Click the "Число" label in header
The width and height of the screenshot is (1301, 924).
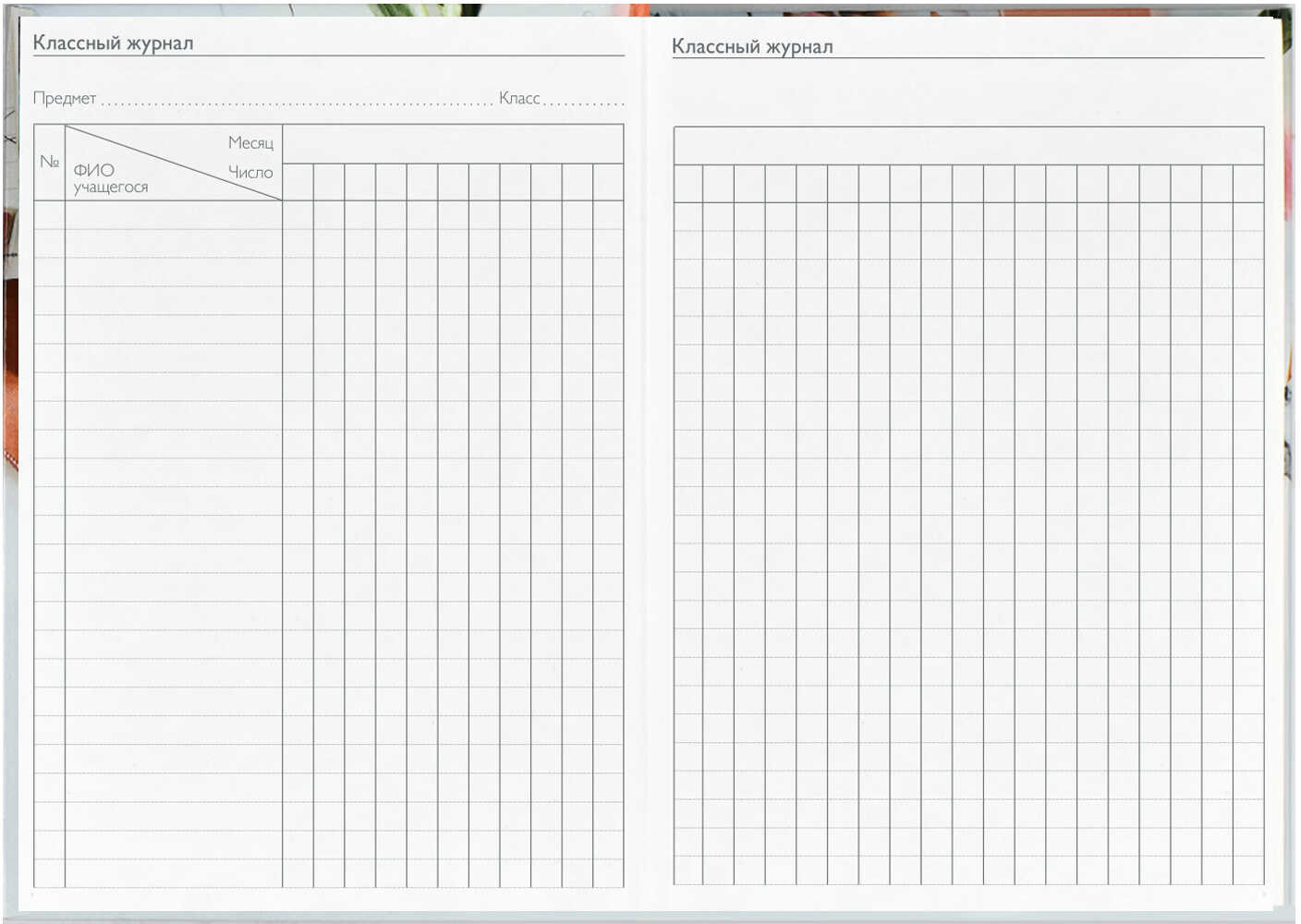click(250, 173)
